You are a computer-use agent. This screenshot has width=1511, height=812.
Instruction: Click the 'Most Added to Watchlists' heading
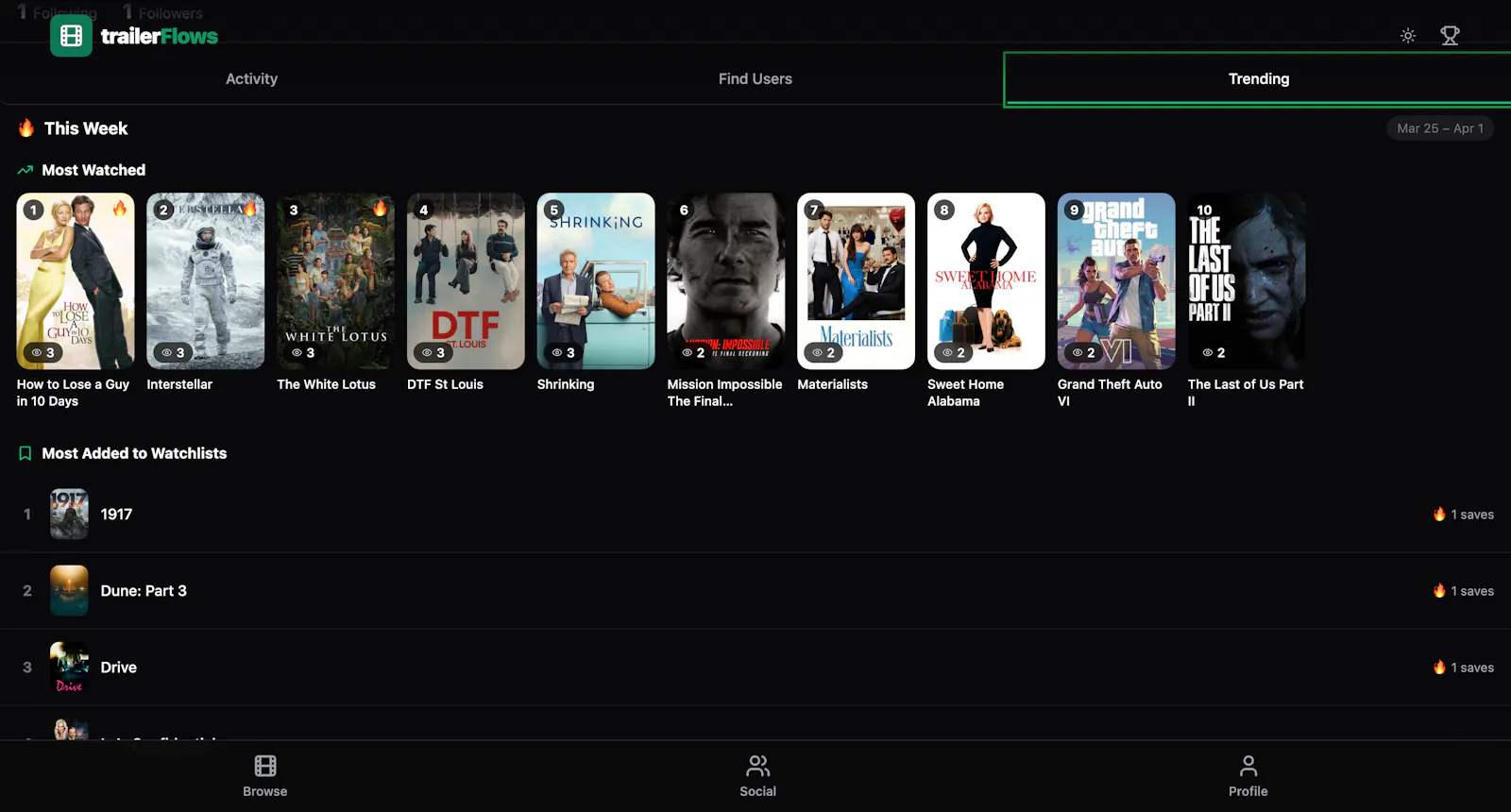[x=134, y=454]
